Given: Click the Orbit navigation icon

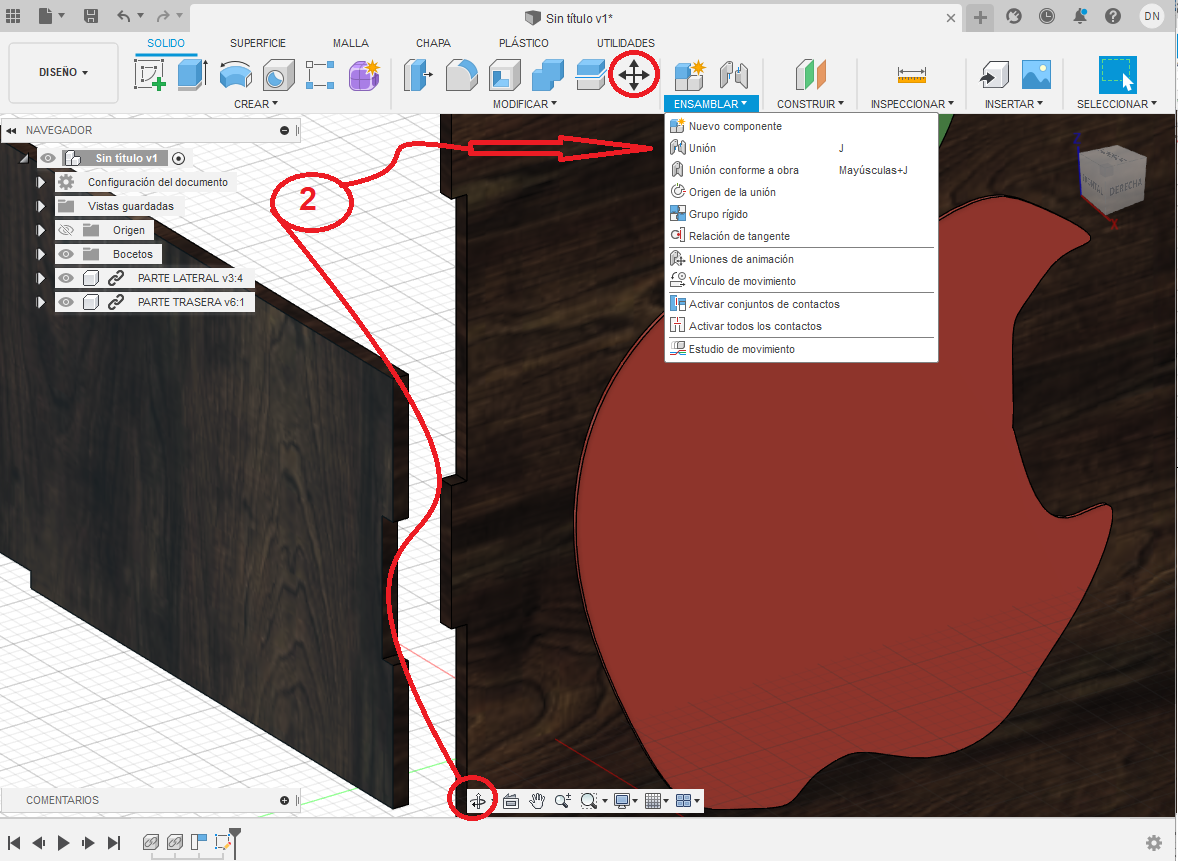Looking at the screenshot, I should [x=478, y=801].
